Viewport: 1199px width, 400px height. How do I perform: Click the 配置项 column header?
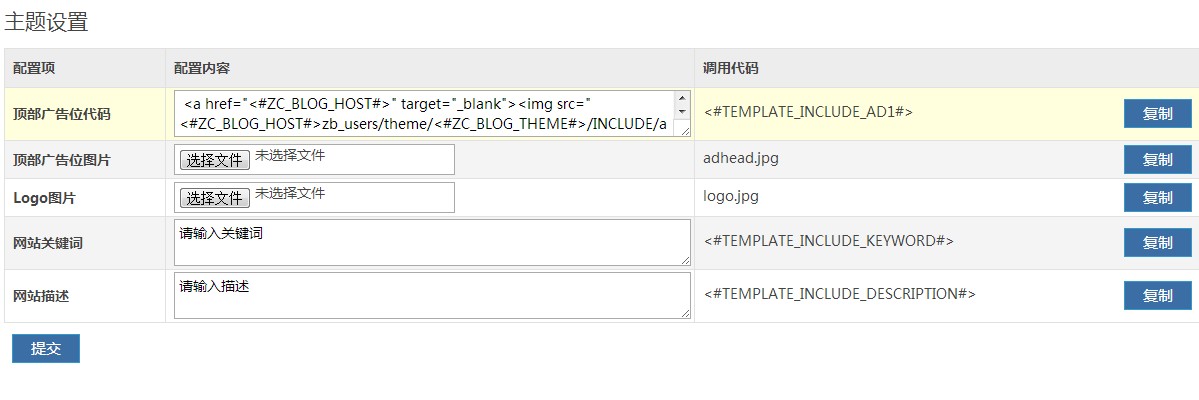[x=34, y=68]
